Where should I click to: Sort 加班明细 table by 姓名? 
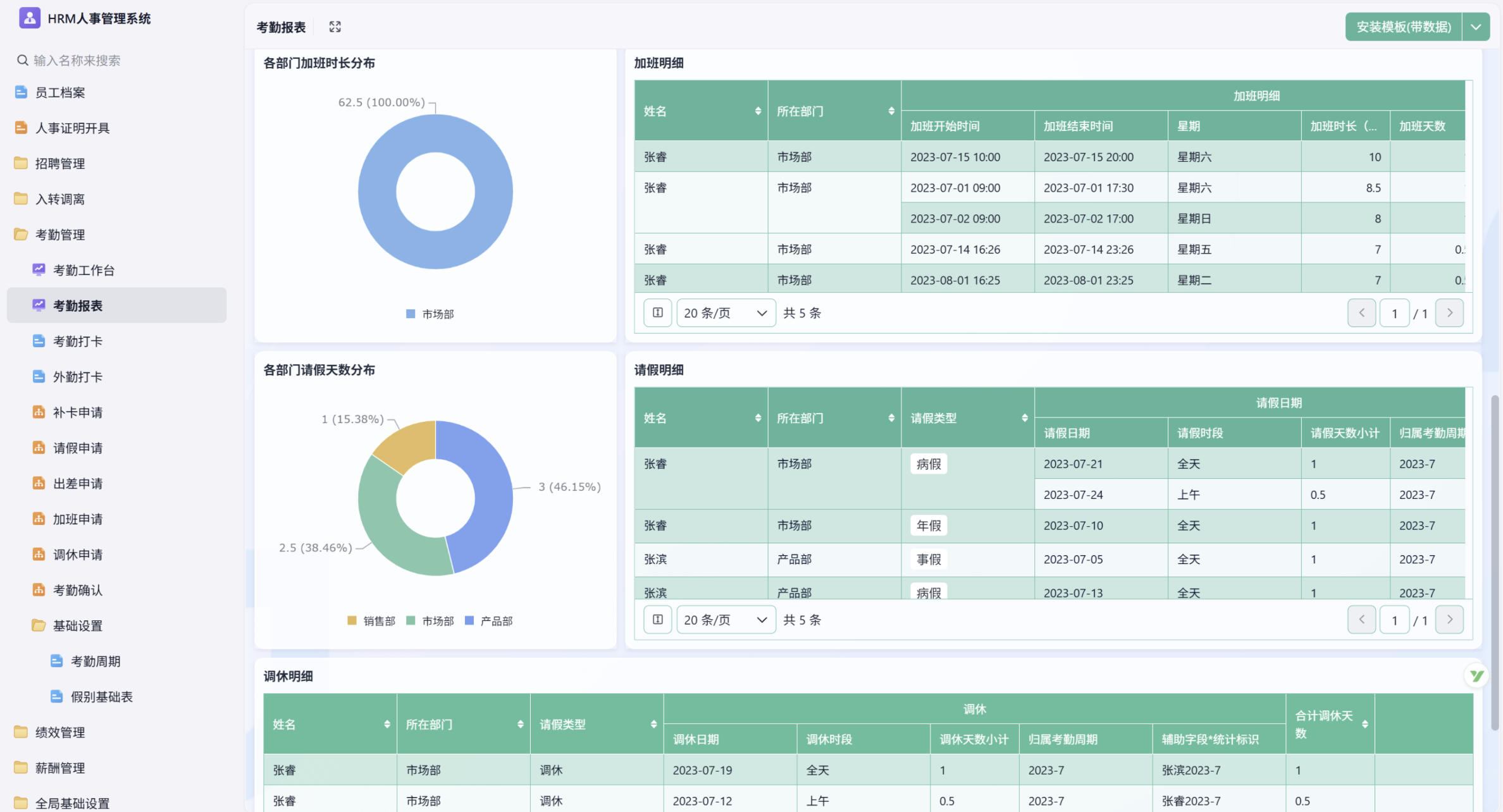click(x=758, y=111)
